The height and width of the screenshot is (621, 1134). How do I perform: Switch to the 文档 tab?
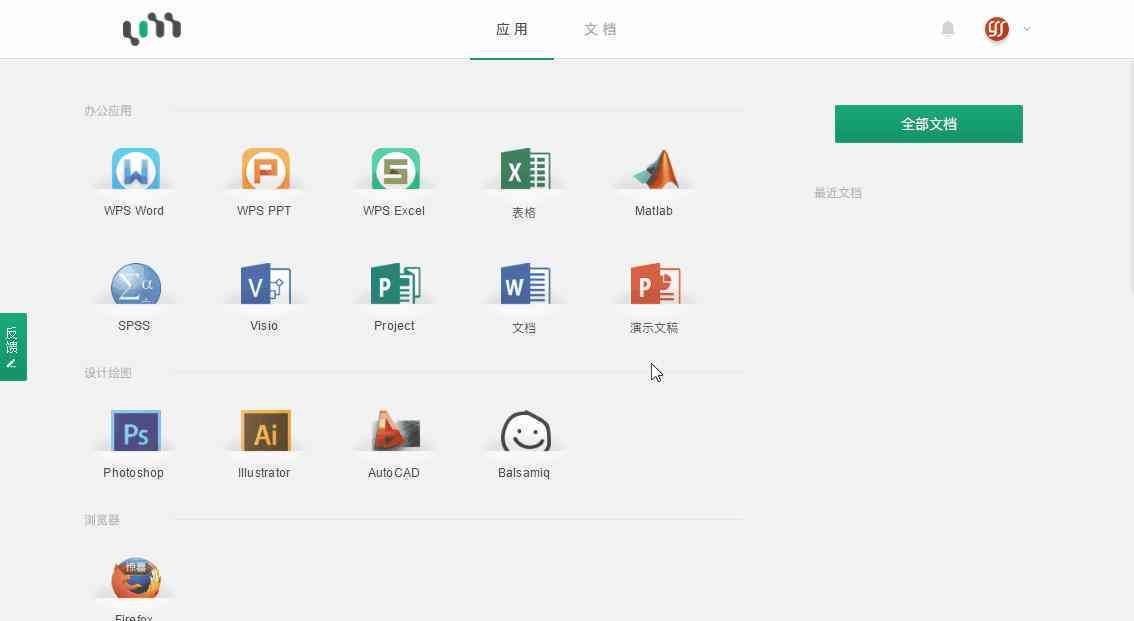600,30
